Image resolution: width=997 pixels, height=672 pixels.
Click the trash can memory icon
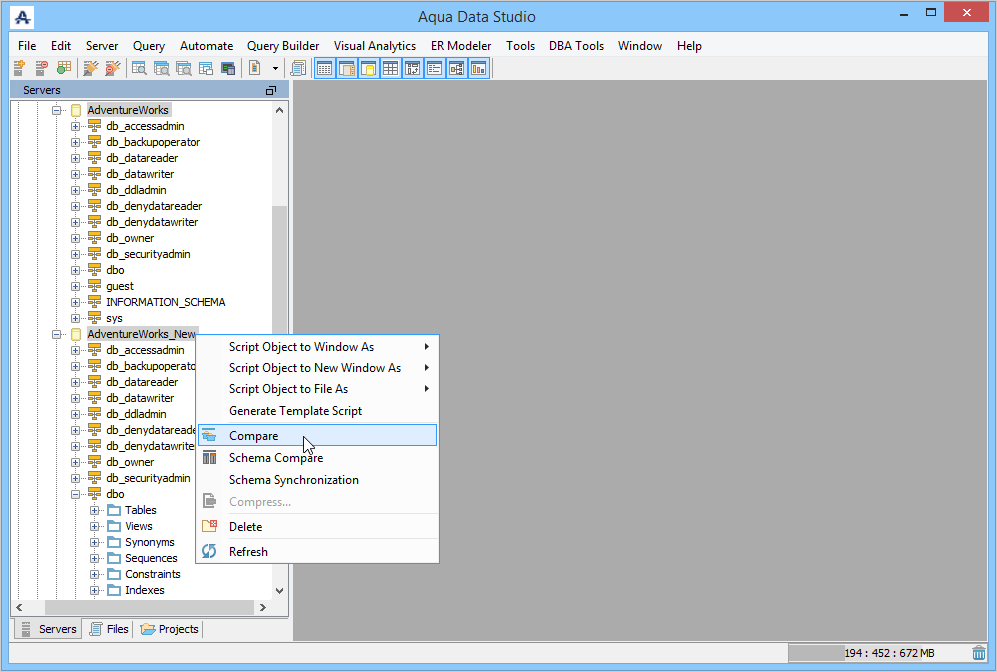(x=979, y=653)
